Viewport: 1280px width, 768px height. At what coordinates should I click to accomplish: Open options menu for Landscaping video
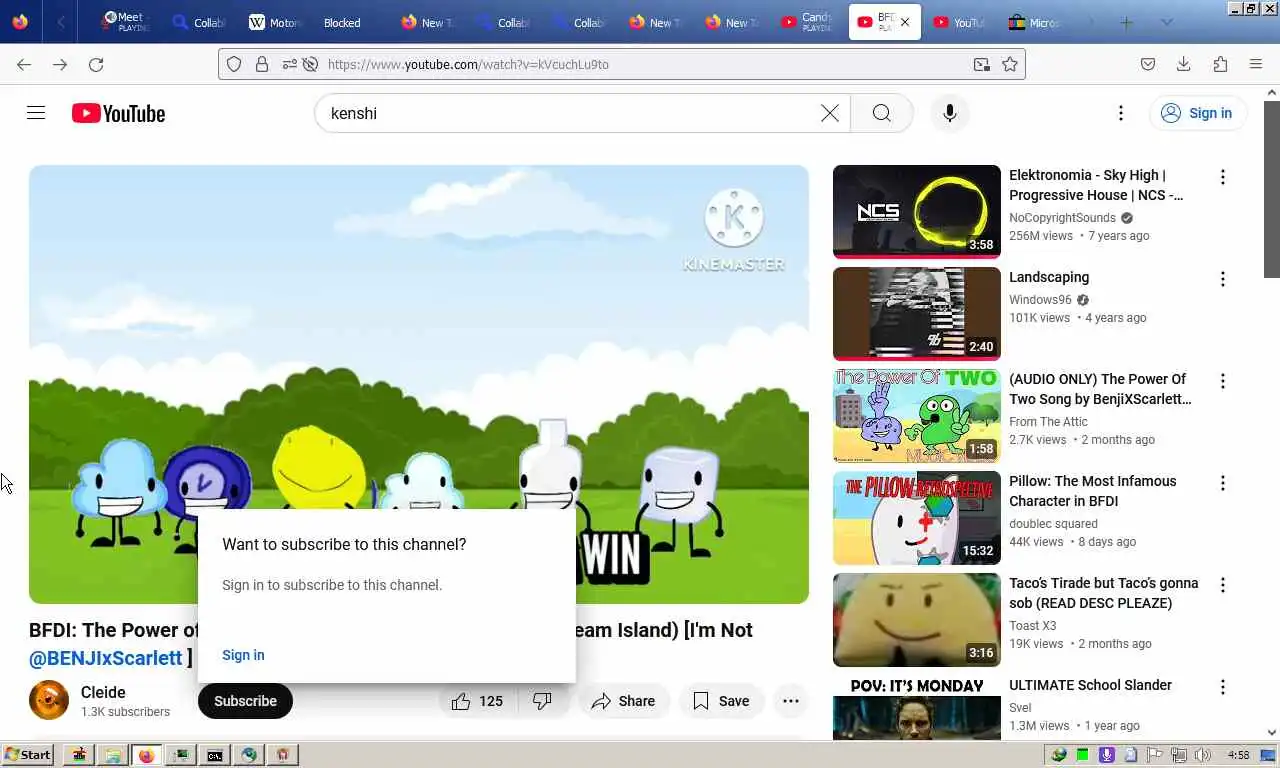1222,279
